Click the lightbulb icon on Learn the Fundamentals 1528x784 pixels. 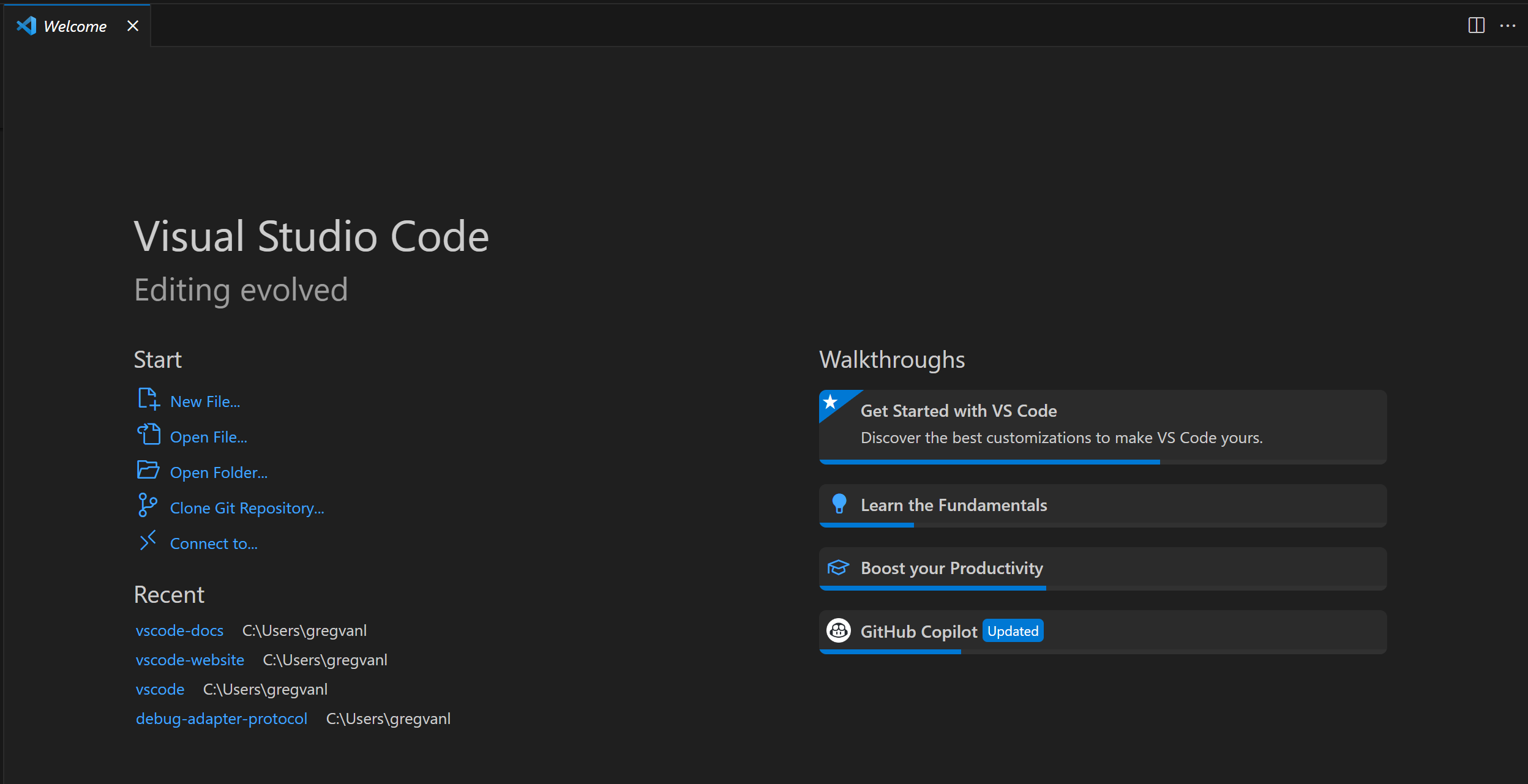(x=839, y=504)
